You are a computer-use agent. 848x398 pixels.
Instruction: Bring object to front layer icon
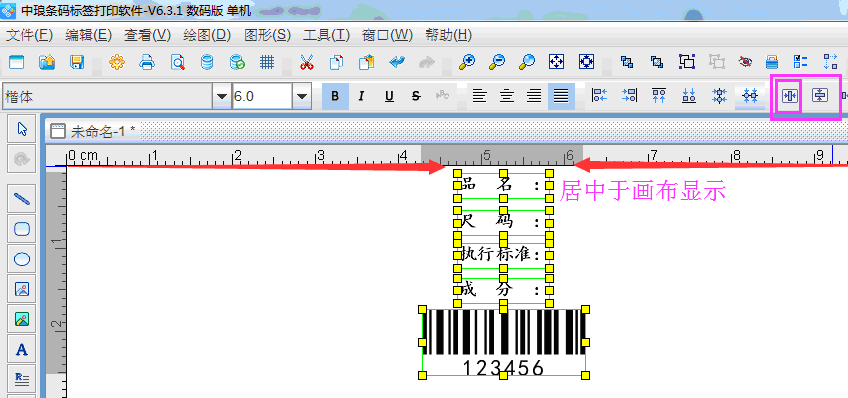(627, 63)
